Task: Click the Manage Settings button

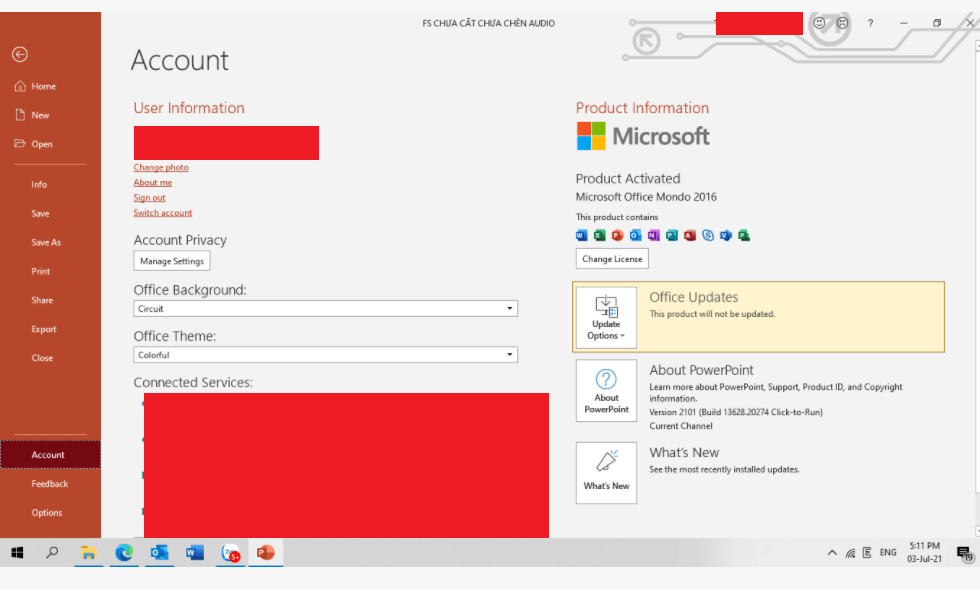Action: [172, 261]
